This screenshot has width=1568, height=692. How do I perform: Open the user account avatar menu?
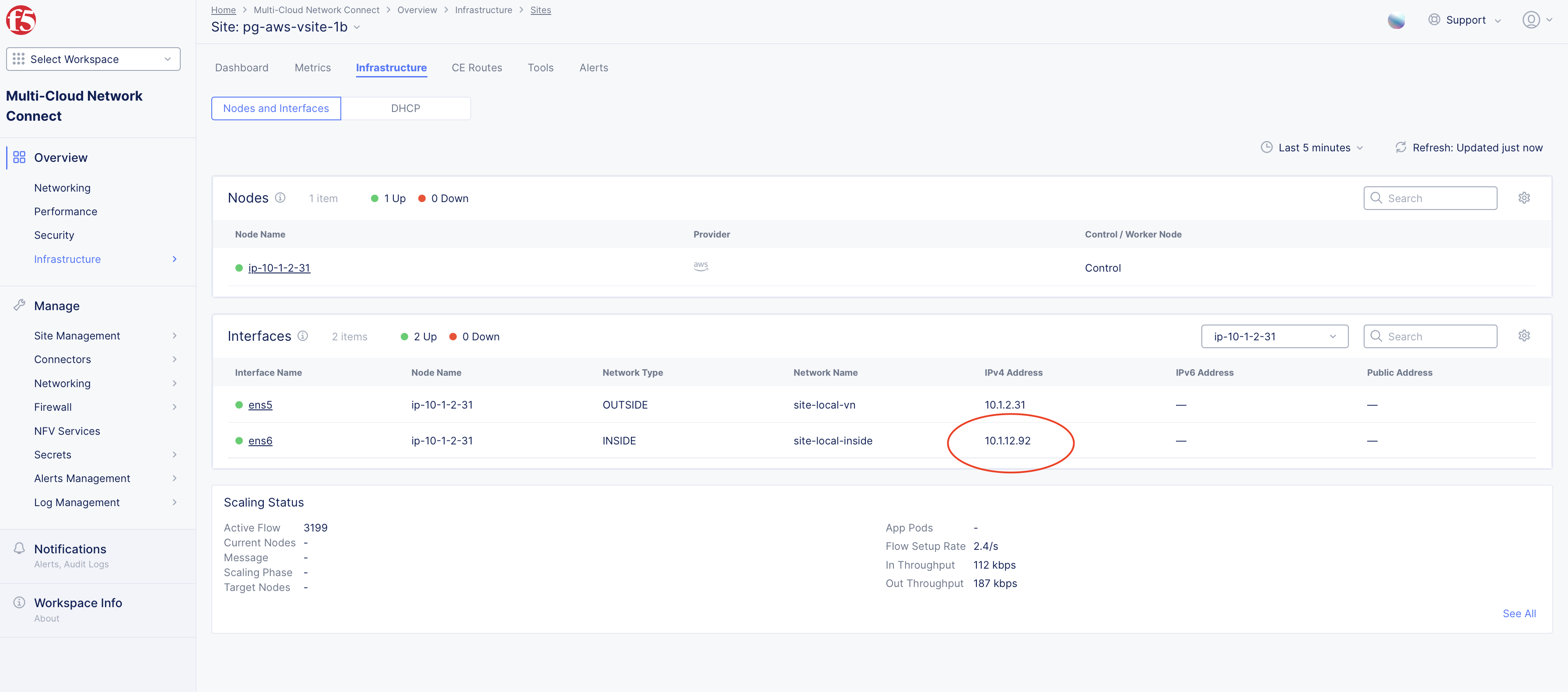click(1531, 20)
